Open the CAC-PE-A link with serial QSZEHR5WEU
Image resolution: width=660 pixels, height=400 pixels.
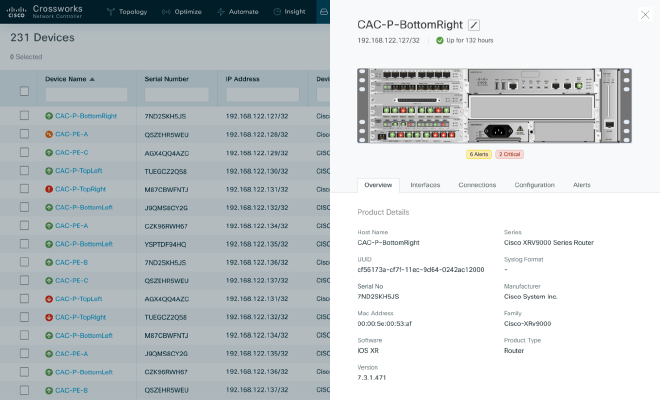[72, 134]
